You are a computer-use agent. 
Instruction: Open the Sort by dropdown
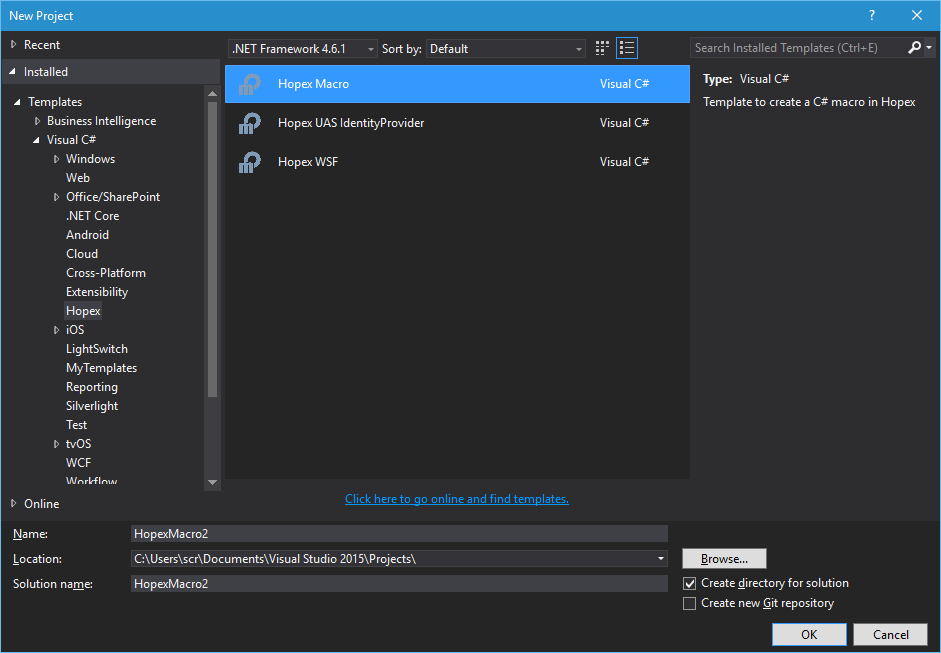tap(506, 49)
